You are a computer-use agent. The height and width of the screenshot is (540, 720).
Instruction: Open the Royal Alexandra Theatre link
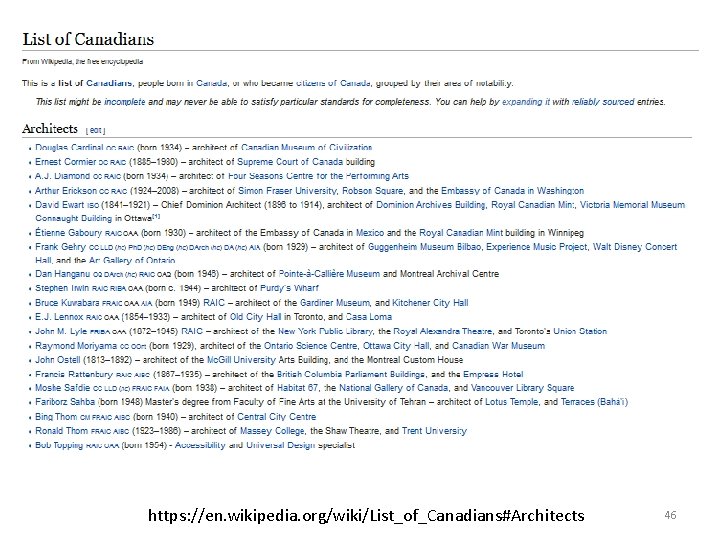443,332
